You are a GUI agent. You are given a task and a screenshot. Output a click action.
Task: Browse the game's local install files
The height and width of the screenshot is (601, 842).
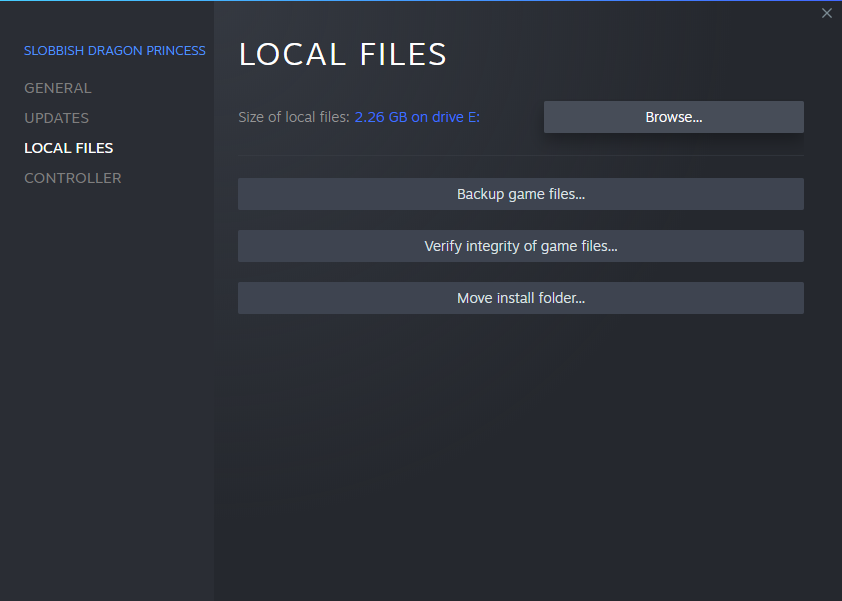(673, 117)
